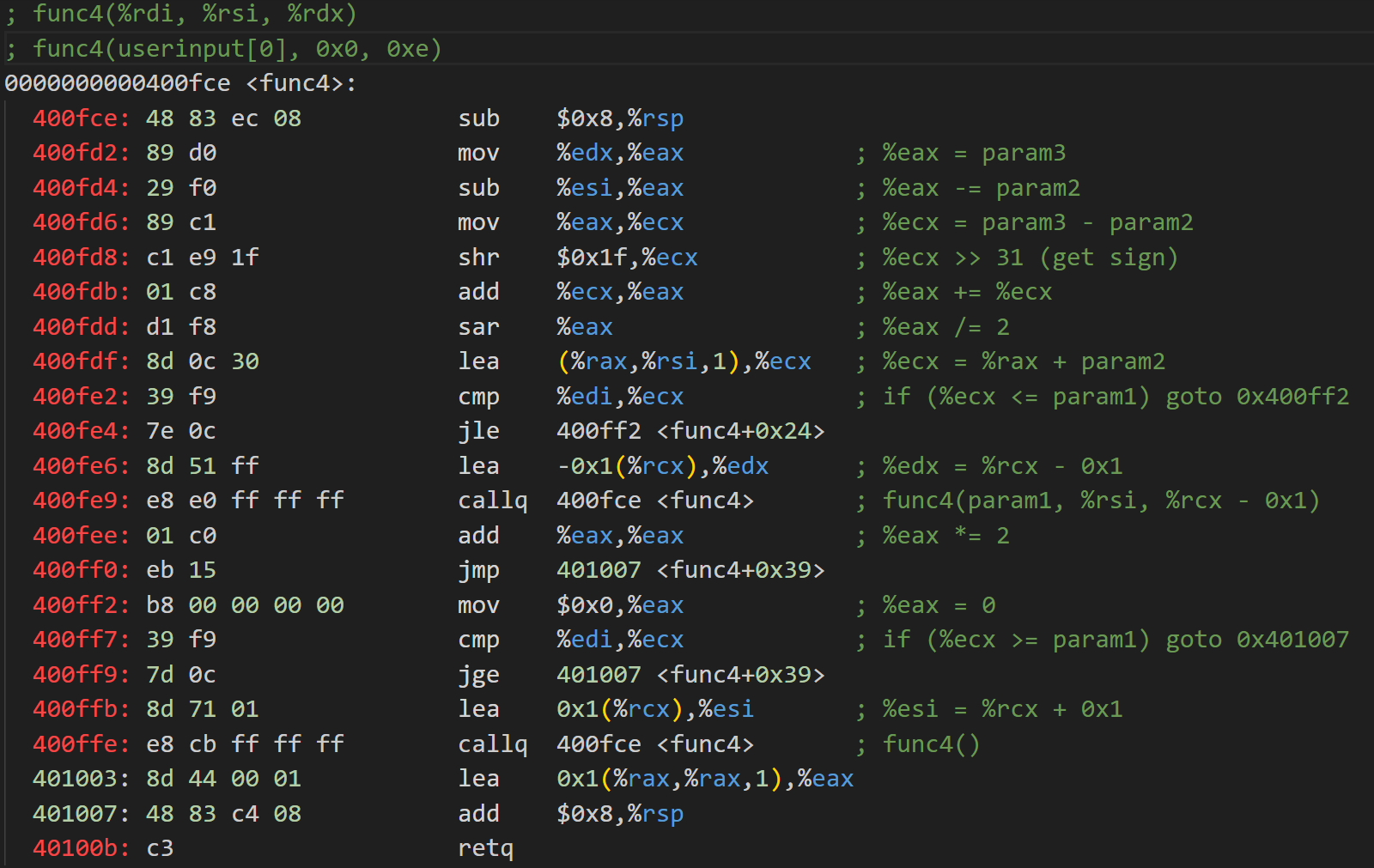The height and width of the screenshot is (868, 1374).
Task: Click the operand '0x1(%rax,%rax,1),%eax'
Action: [x=704, y=779]
